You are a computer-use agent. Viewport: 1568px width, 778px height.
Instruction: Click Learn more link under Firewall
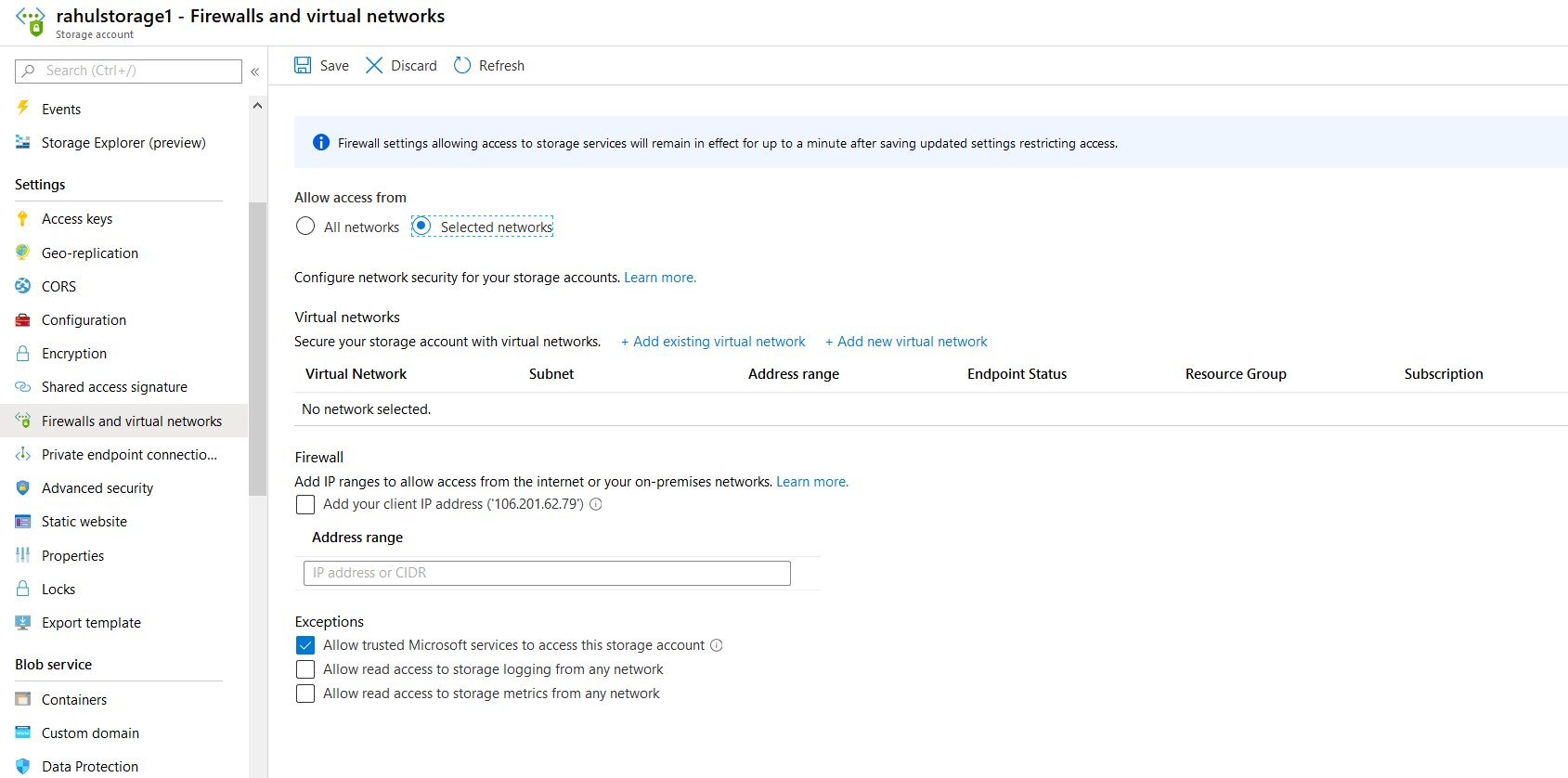click(x=812, y=482)
